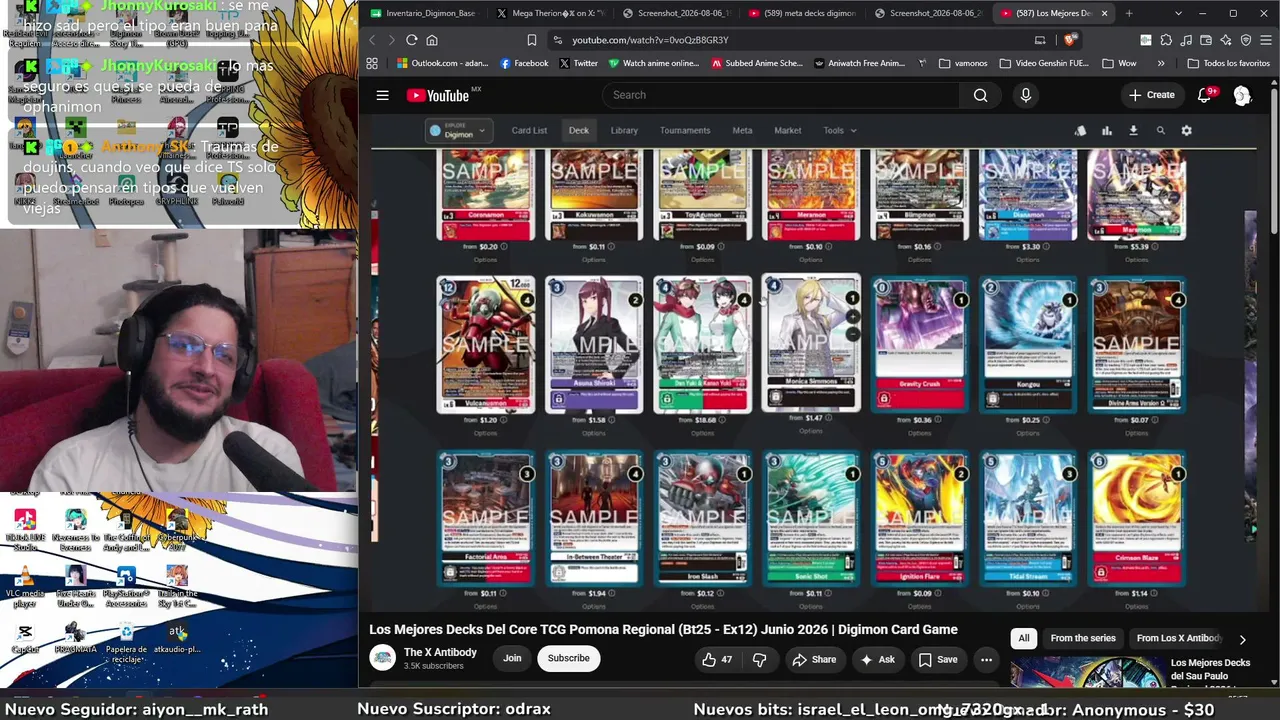The height and width of the screenshot is (720, 1280).
Task: Open the Brave Shields lion icon
Action: (1070, 40)
